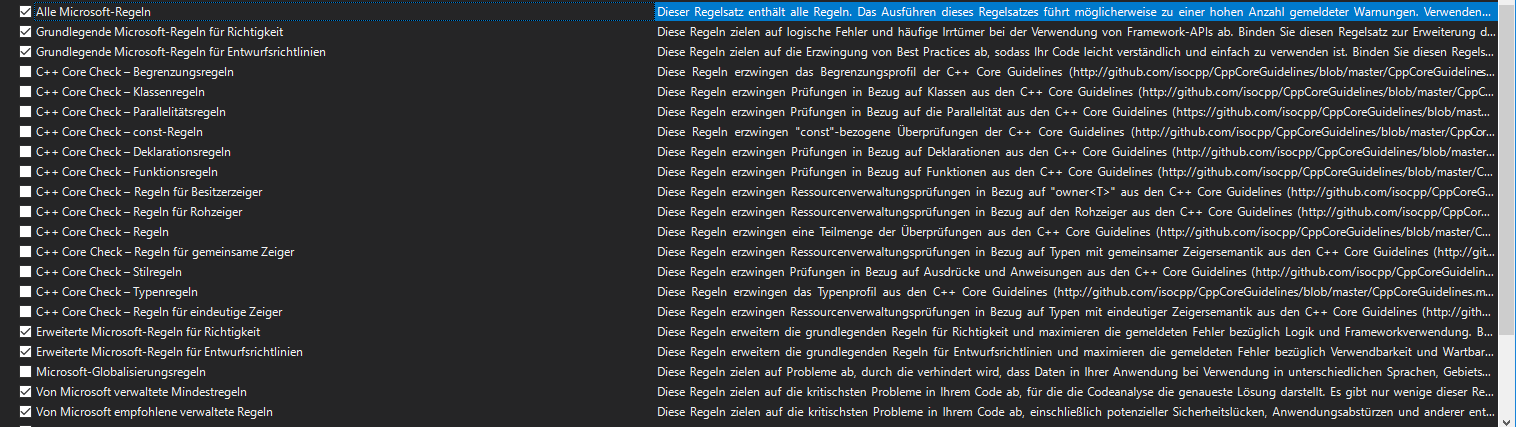Click description 'Prüfungen in Bezug auf Funktionen'

click(x=1077, y=171)
